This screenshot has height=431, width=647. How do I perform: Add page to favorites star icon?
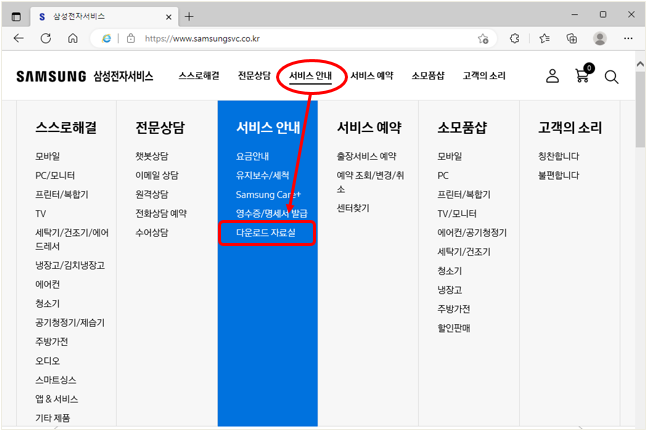point(483,39)
